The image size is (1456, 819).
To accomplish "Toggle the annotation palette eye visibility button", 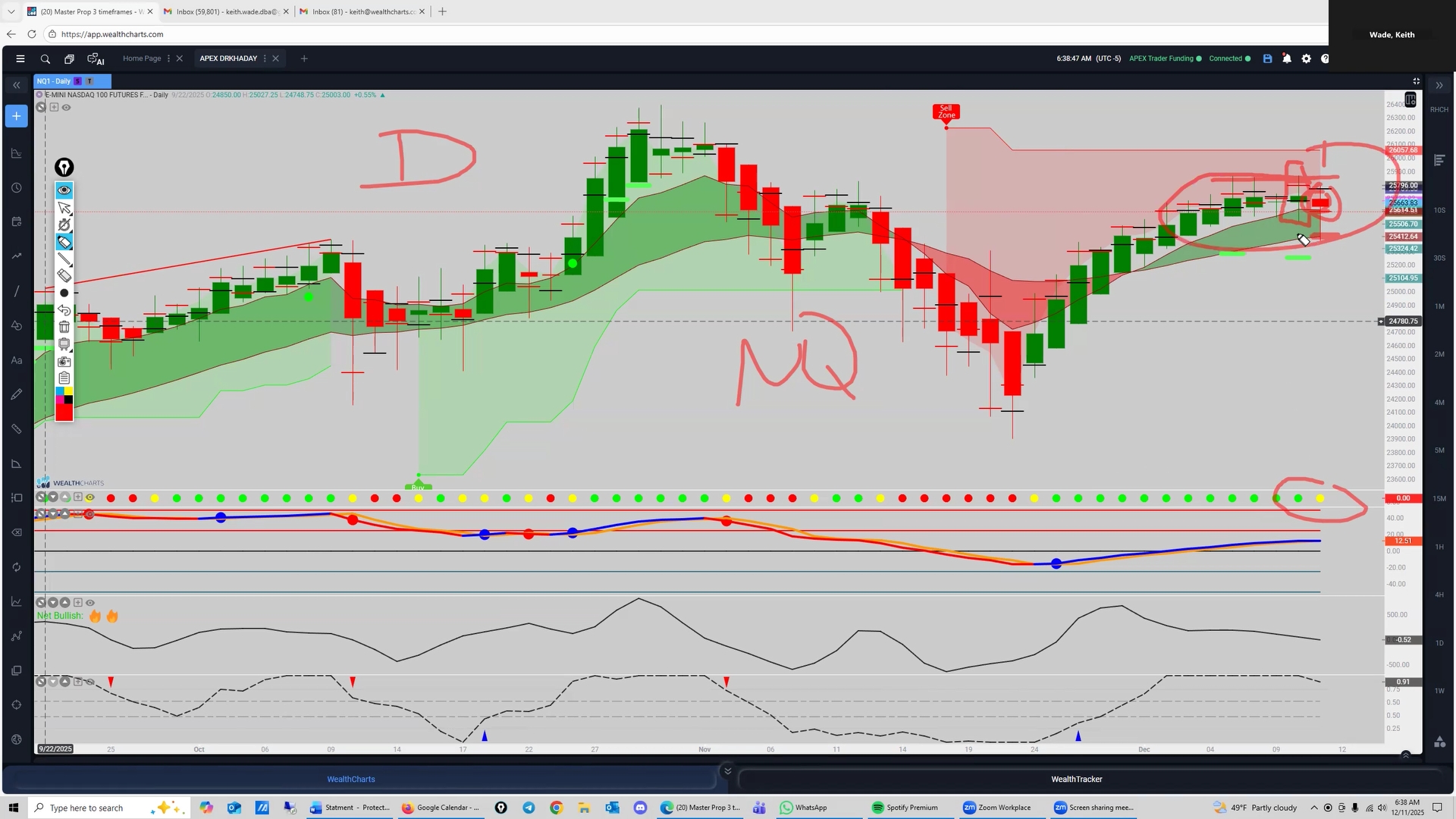I will coord(64,190).
